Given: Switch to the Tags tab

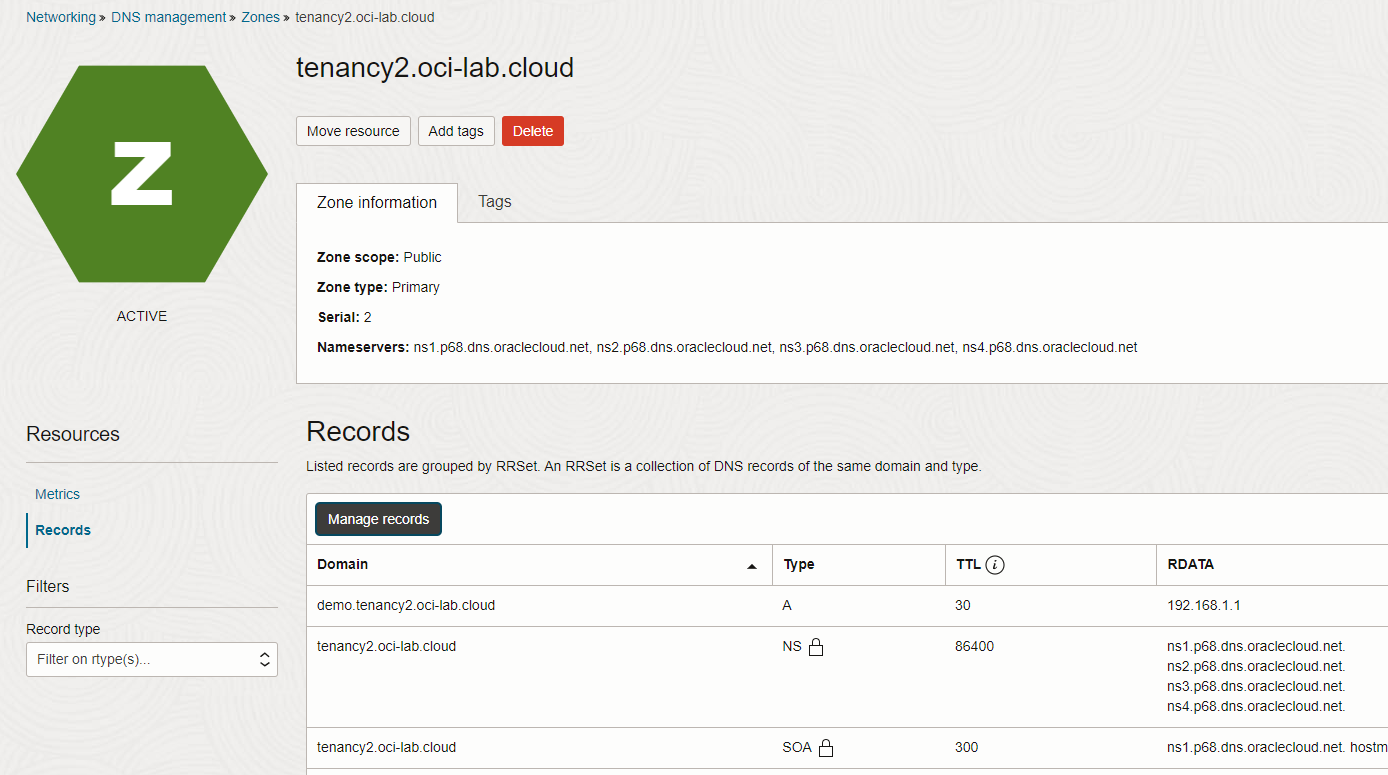Looking at the screenshot, I should click(x=494, y=202).
